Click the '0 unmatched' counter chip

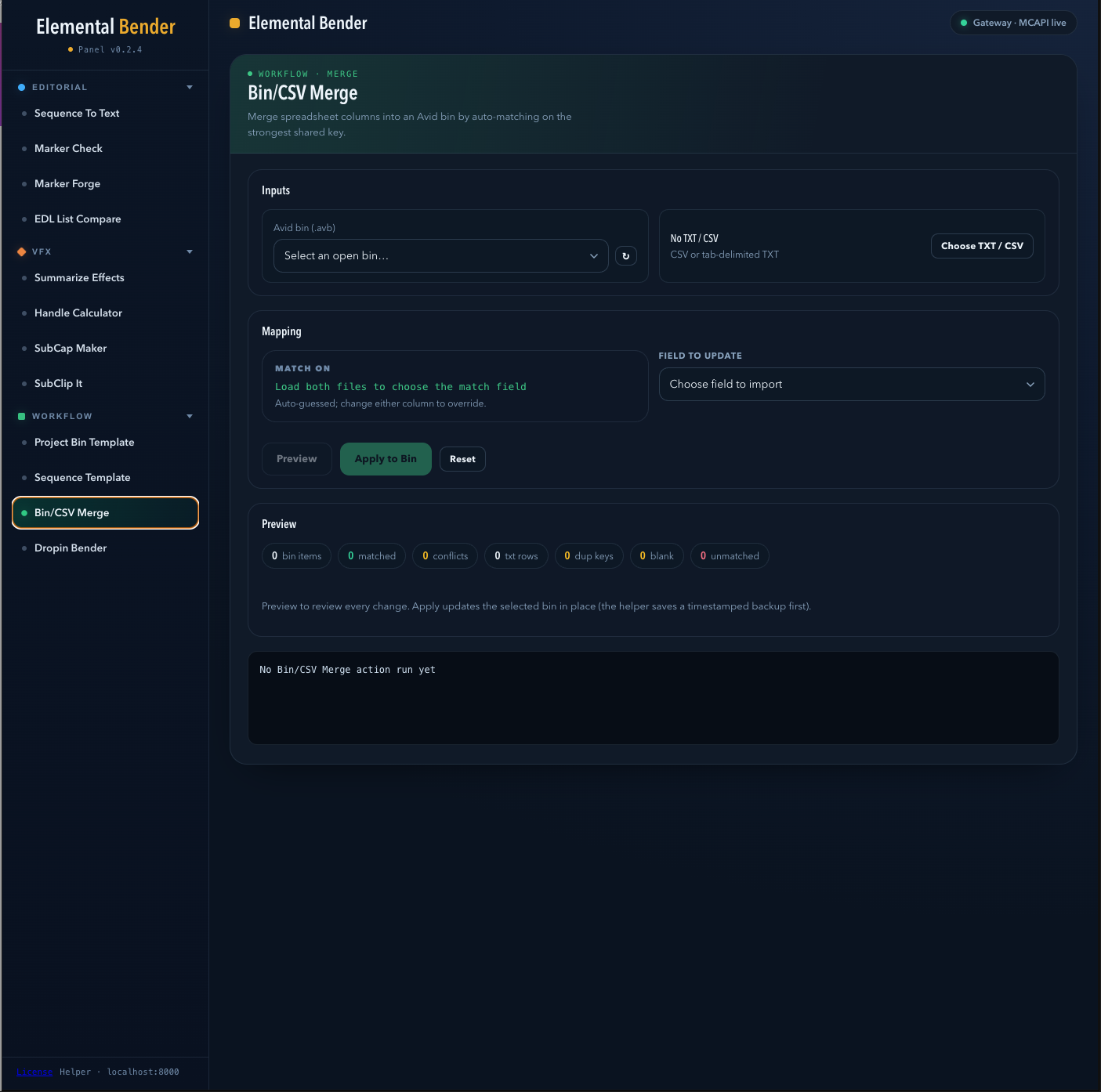click(730, 556)
